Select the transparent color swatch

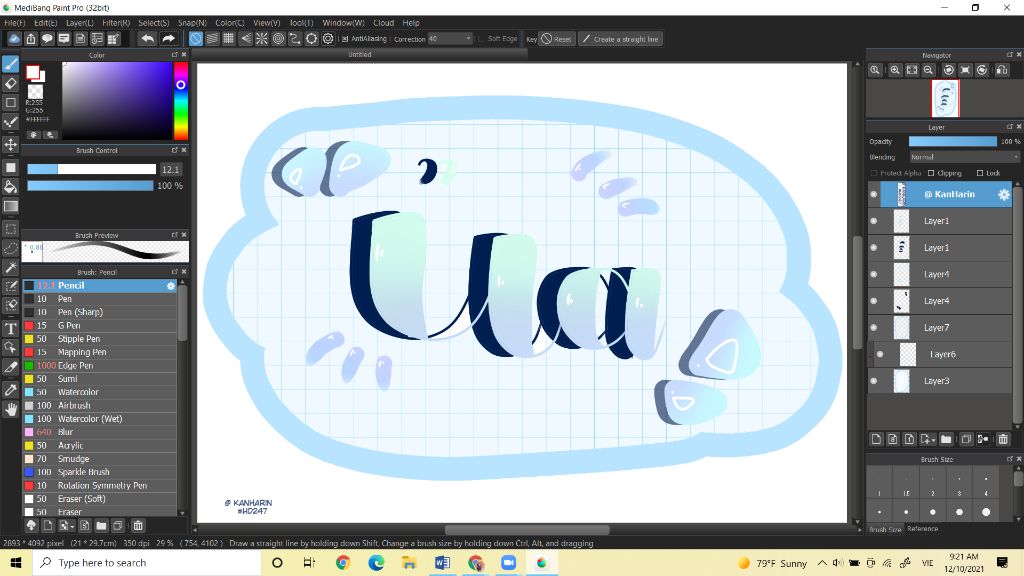pyautogui.click(x=35, y=91)
